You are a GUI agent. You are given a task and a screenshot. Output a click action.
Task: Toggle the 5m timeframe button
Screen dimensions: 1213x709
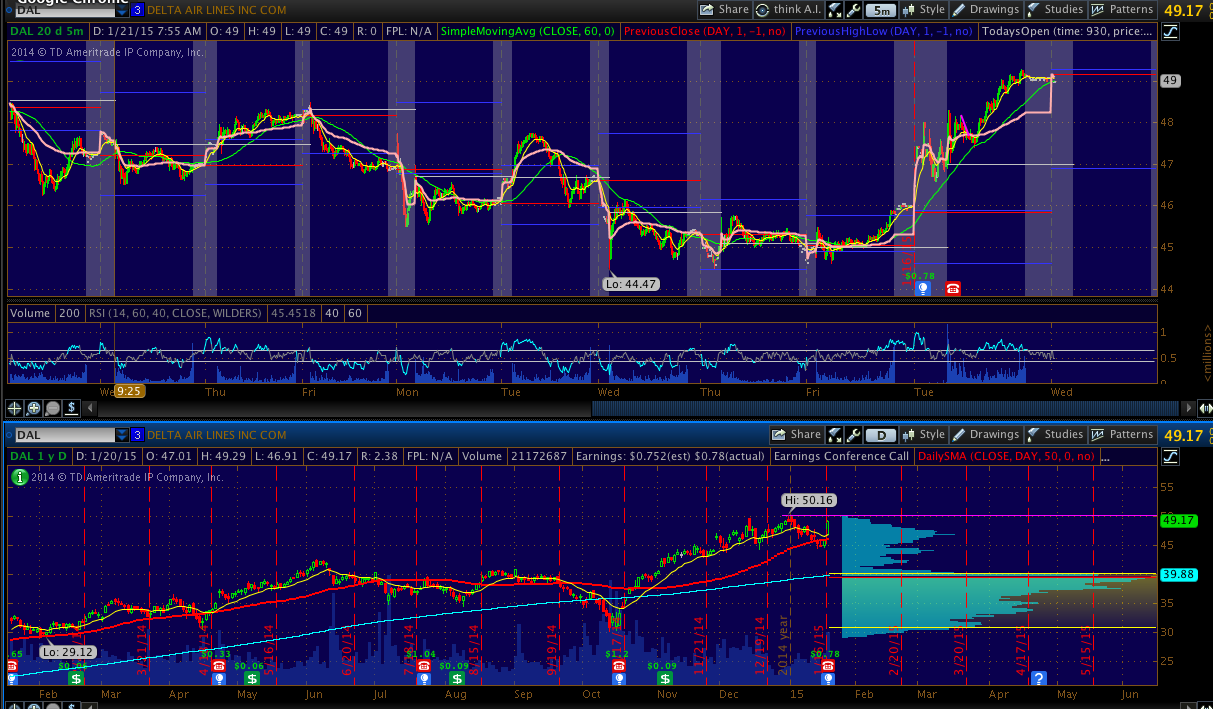pyautogui.click(x=880, y=10)
